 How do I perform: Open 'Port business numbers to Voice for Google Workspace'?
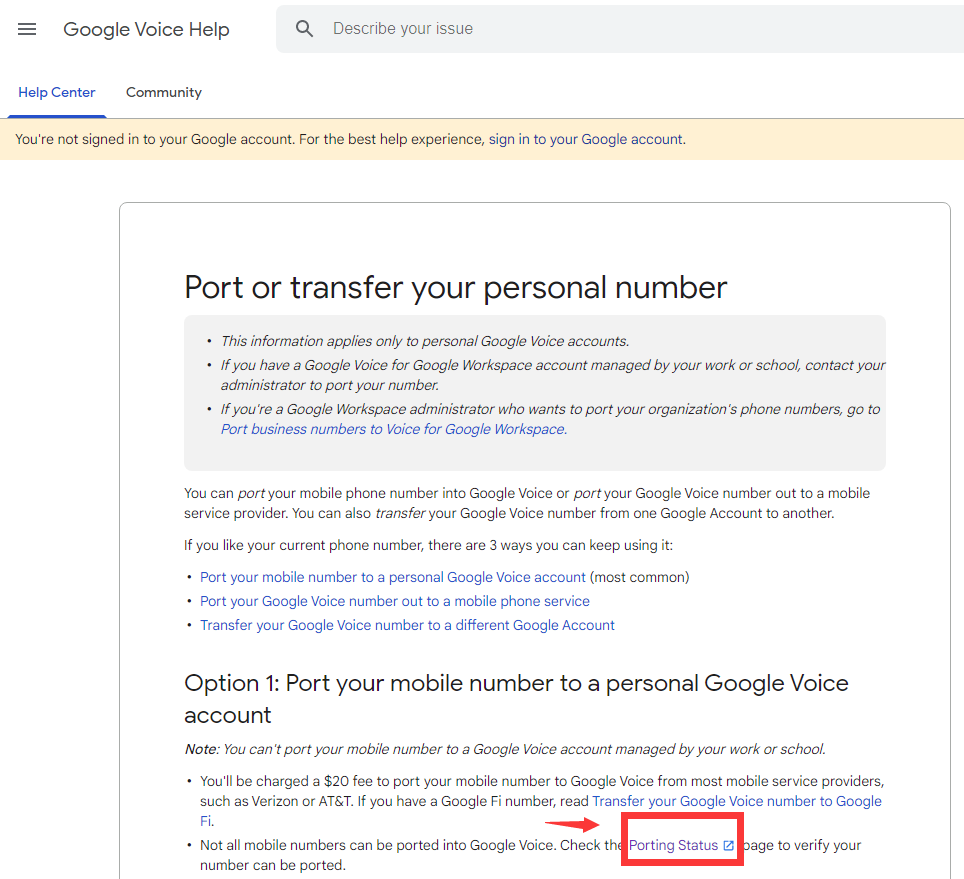point(392,430)
